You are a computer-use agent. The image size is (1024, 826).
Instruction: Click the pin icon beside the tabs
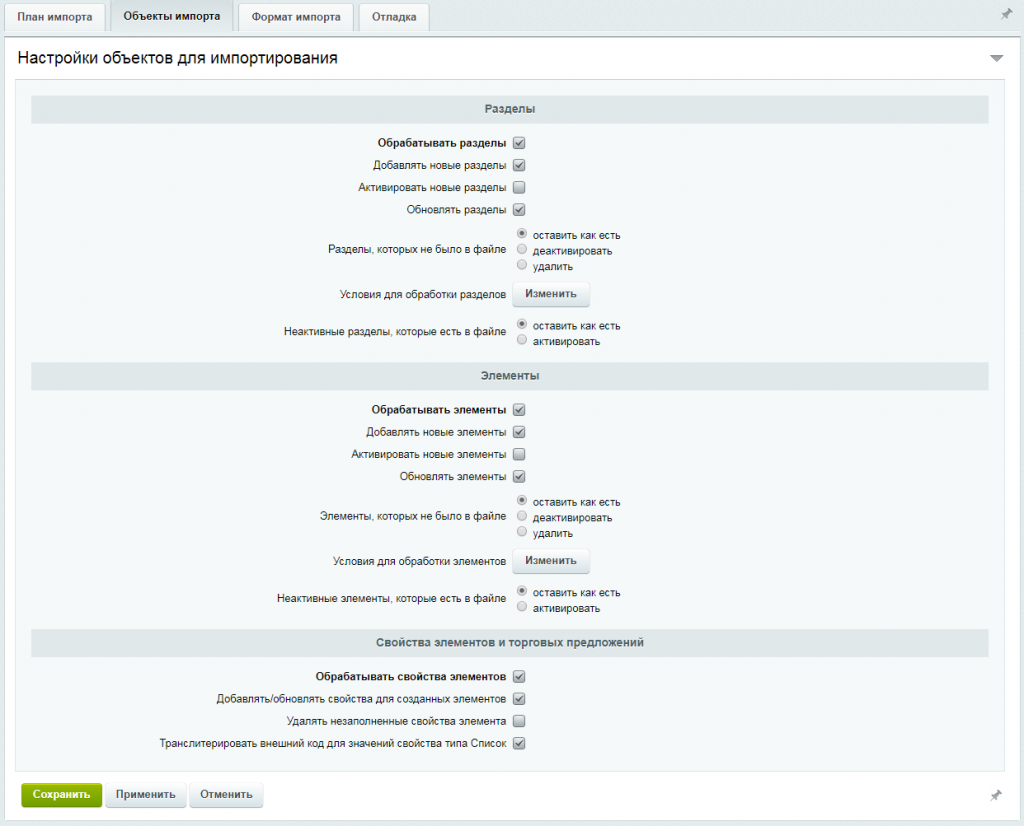coord(1006,14)
